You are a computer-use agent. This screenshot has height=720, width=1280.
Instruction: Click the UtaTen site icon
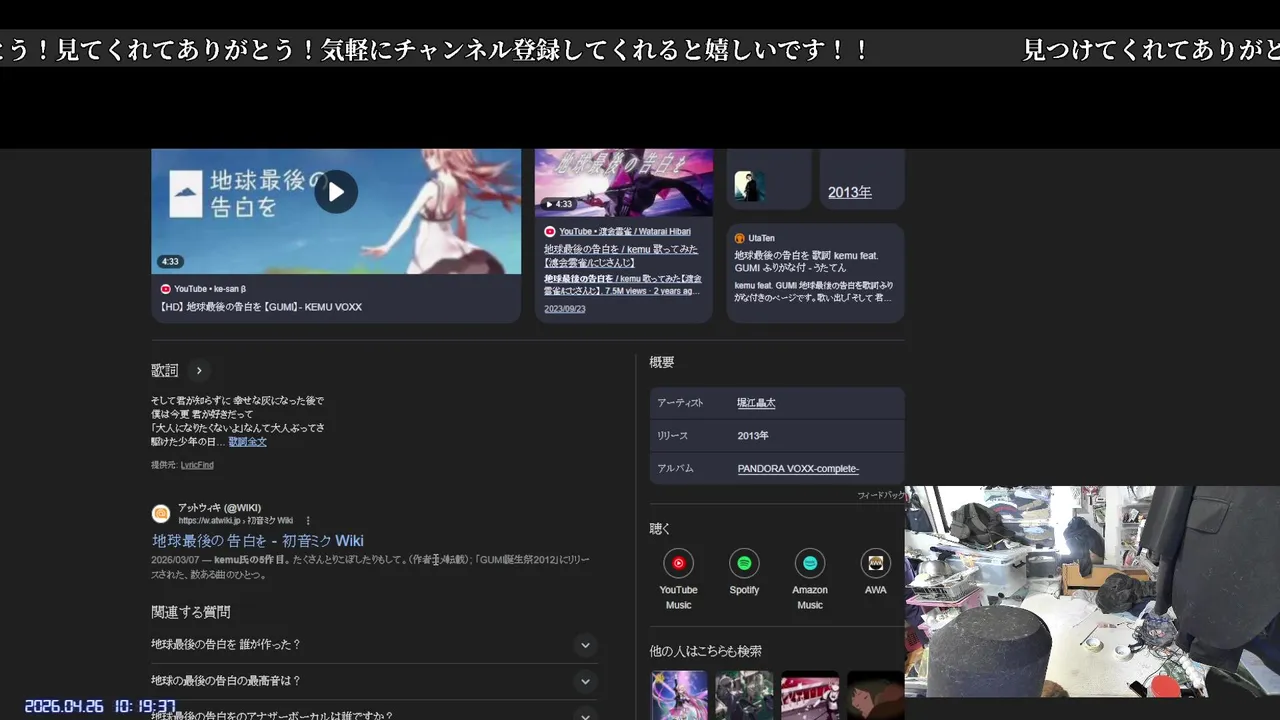[x=740, y=238]
